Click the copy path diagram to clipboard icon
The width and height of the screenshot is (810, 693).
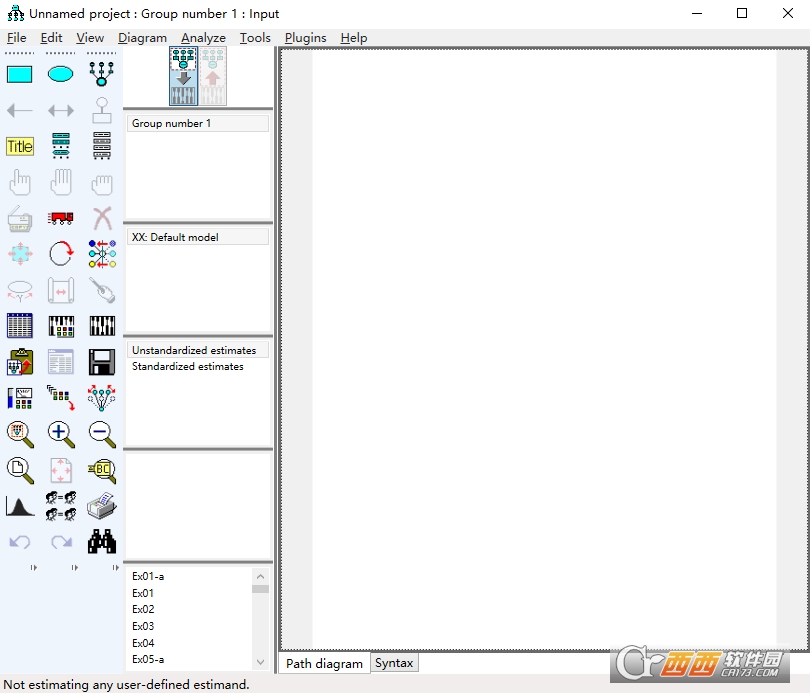[20, 362]
